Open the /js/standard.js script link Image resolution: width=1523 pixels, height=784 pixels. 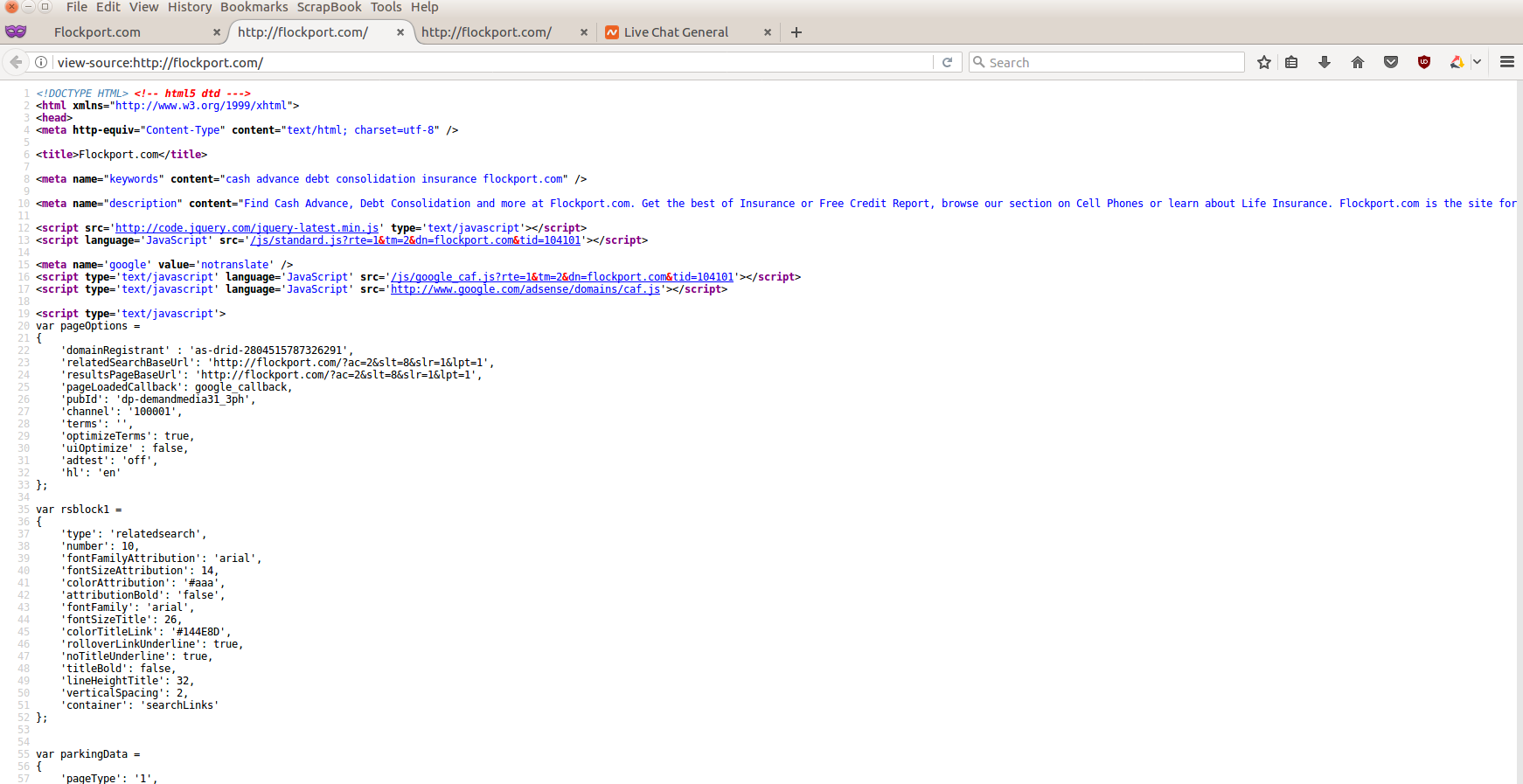pos(415,240)
